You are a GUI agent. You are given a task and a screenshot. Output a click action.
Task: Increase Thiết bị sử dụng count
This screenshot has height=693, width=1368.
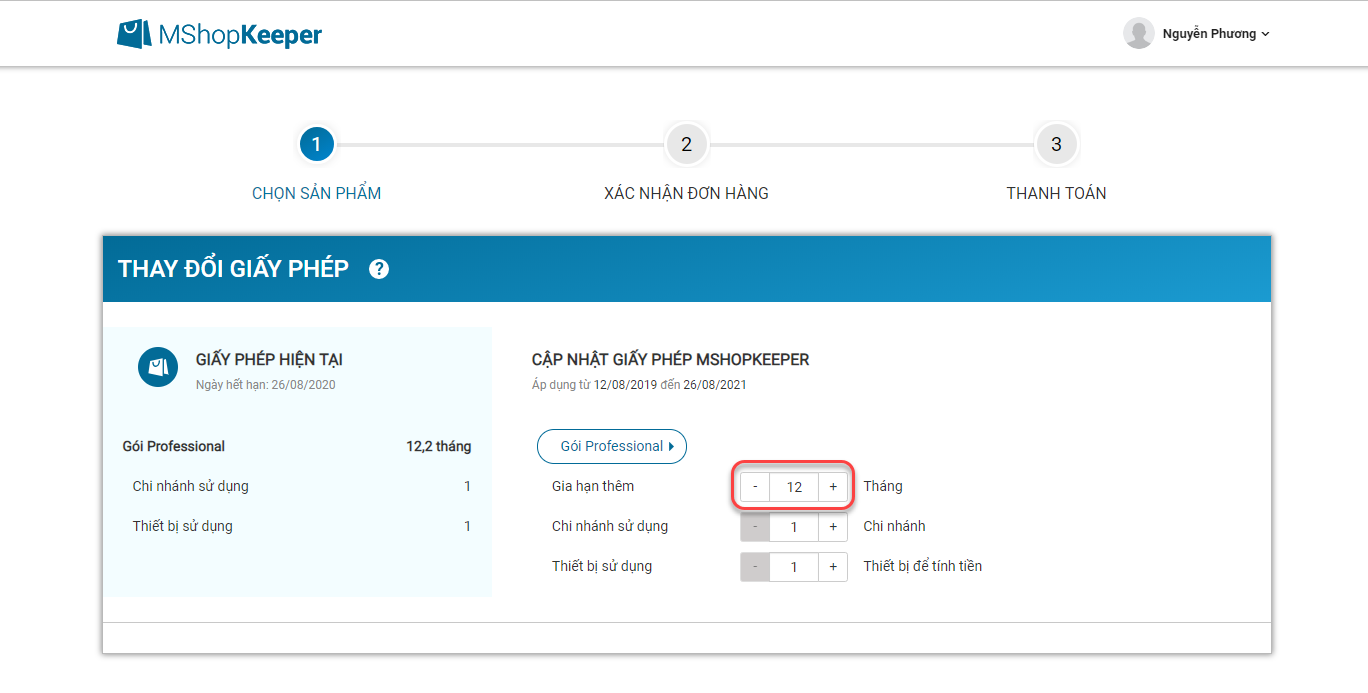pos(833,567)
